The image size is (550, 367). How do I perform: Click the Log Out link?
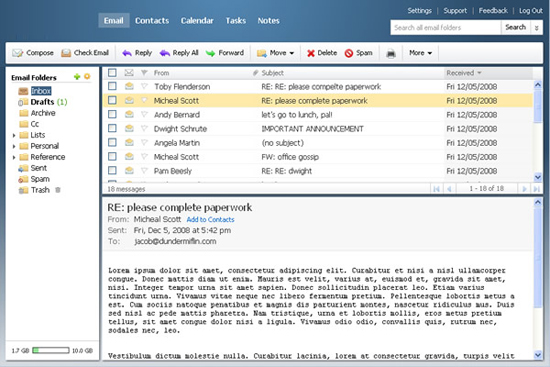[x=531, y=11]
